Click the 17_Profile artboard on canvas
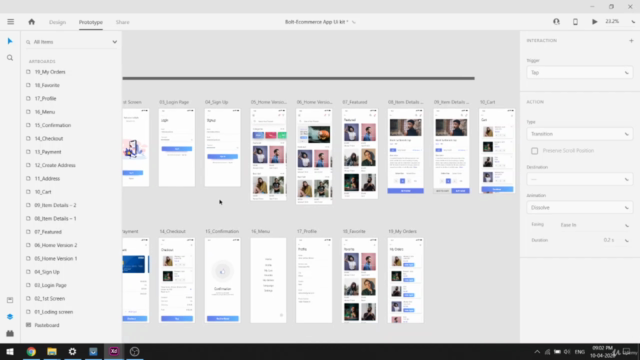640x360 pixels. coord(314,280)
